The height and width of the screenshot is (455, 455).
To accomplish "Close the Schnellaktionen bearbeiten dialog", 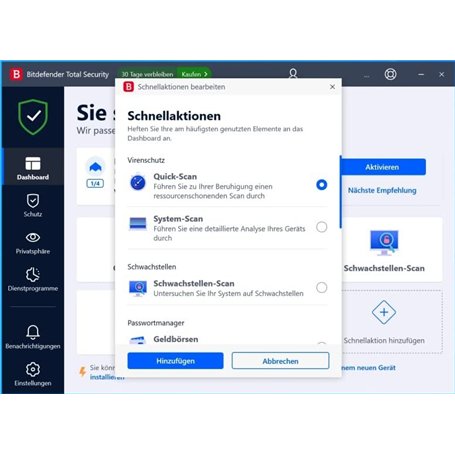I will click(332, 87).
